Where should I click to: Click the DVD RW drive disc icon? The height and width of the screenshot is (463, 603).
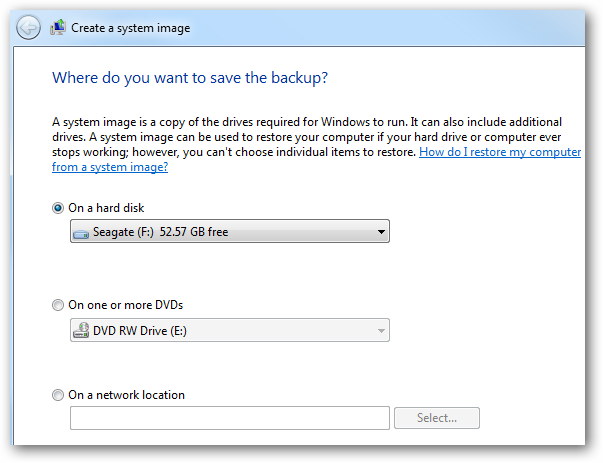point(80,331)
